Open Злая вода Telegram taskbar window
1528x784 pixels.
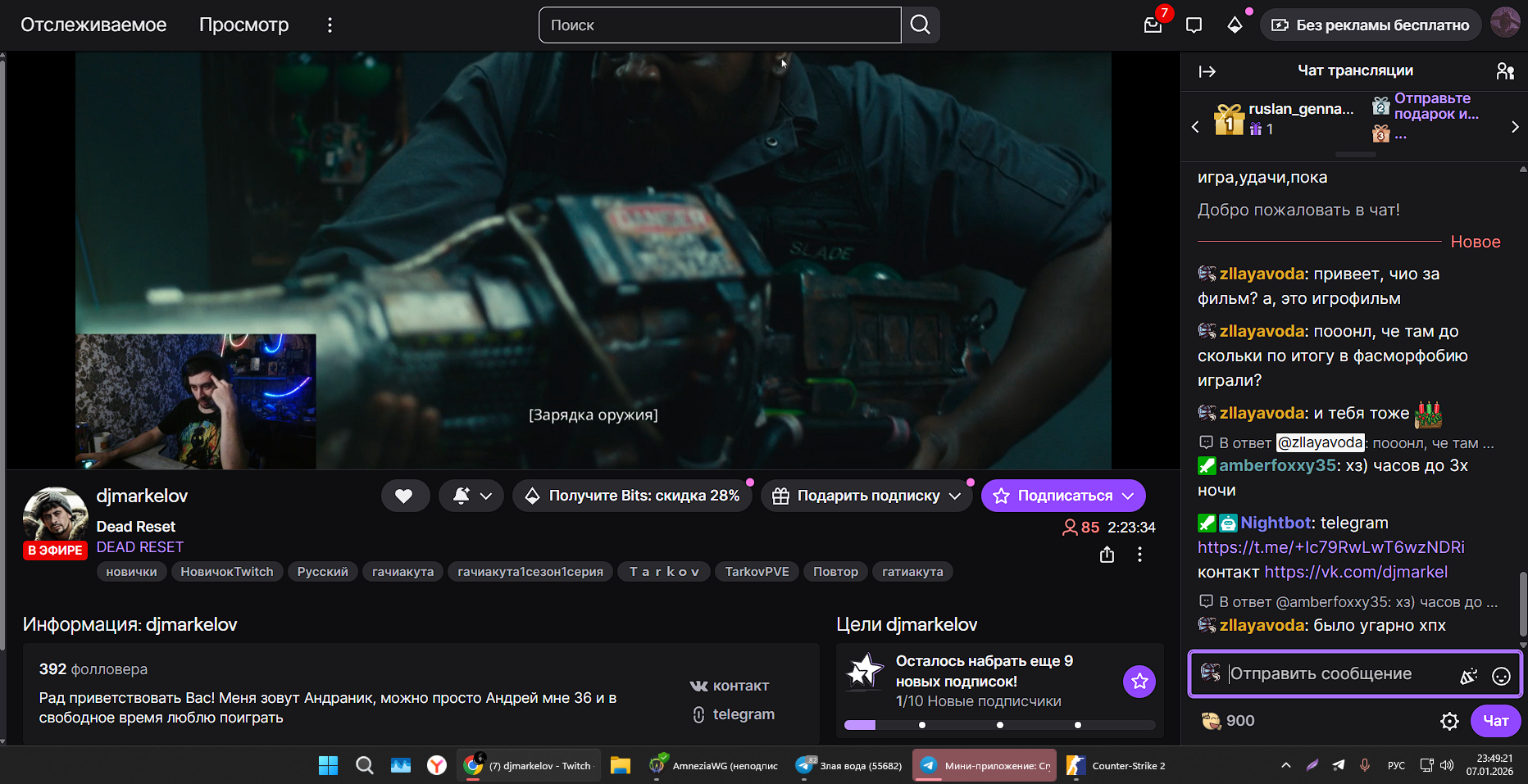click(x=848, y=765)
